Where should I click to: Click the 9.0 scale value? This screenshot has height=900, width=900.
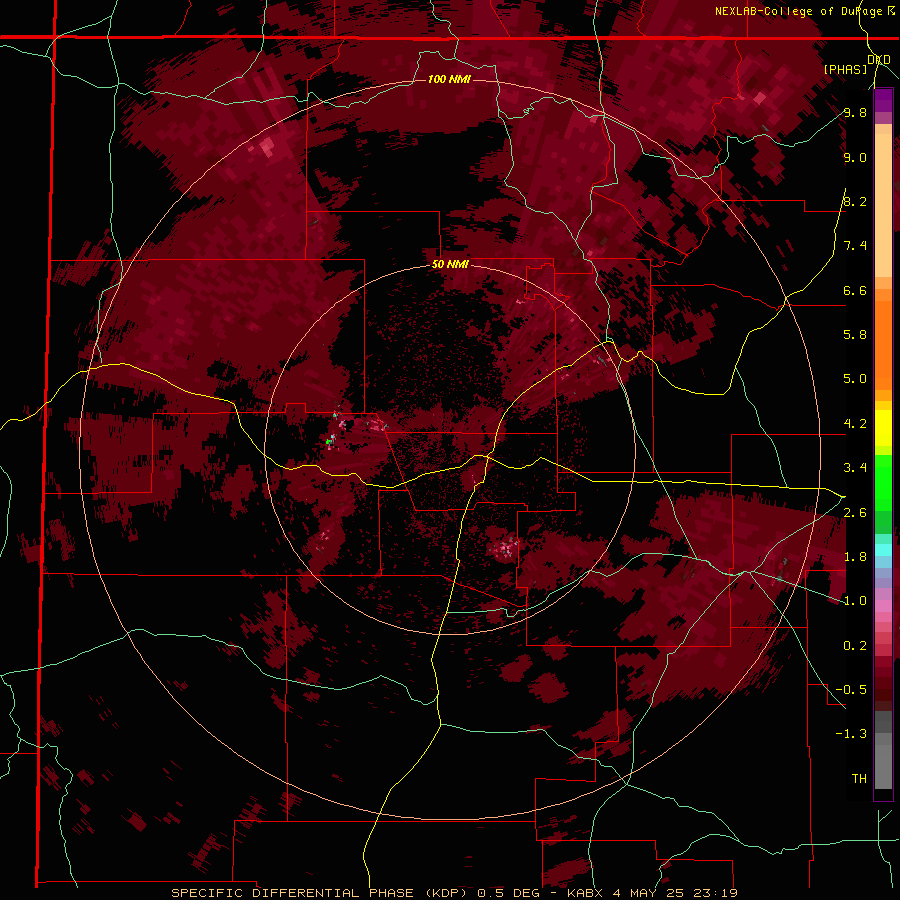tap(855, 157)
